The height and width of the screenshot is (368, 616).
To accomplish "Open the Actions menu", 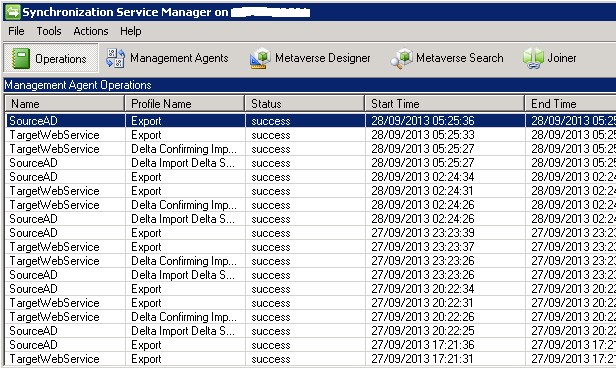I will click(91, 31).
